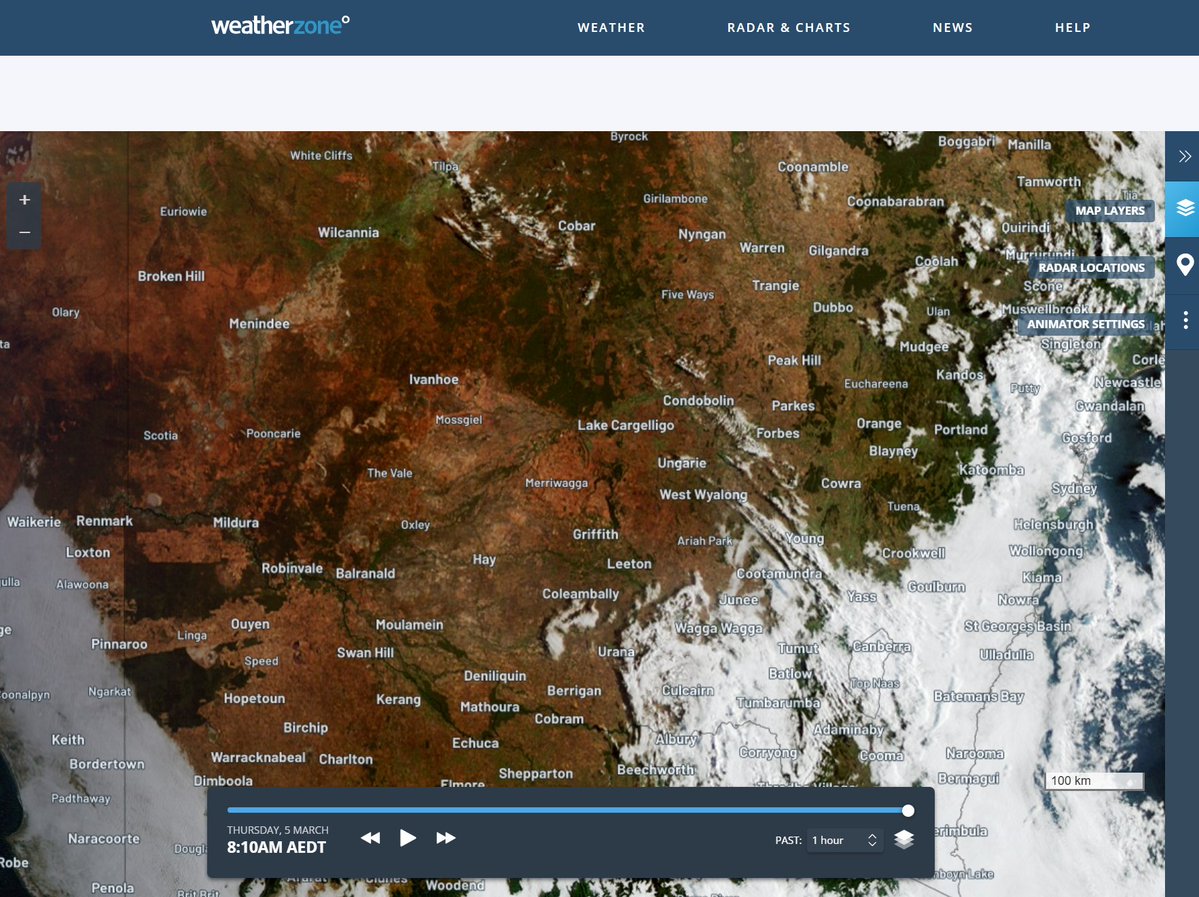Click the Canberra map label
This screenshot has height=897, width=1199.
pos(882,647)
